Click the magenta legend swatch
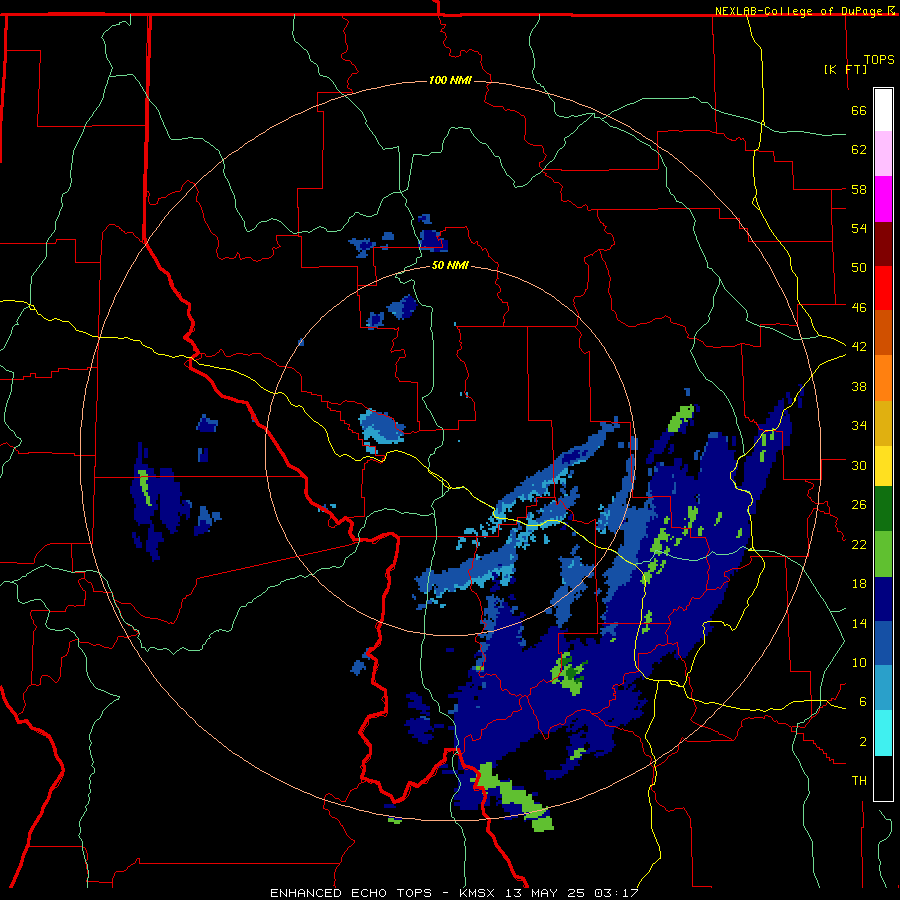This screenshot has height=900, width=900. (883, 199)
